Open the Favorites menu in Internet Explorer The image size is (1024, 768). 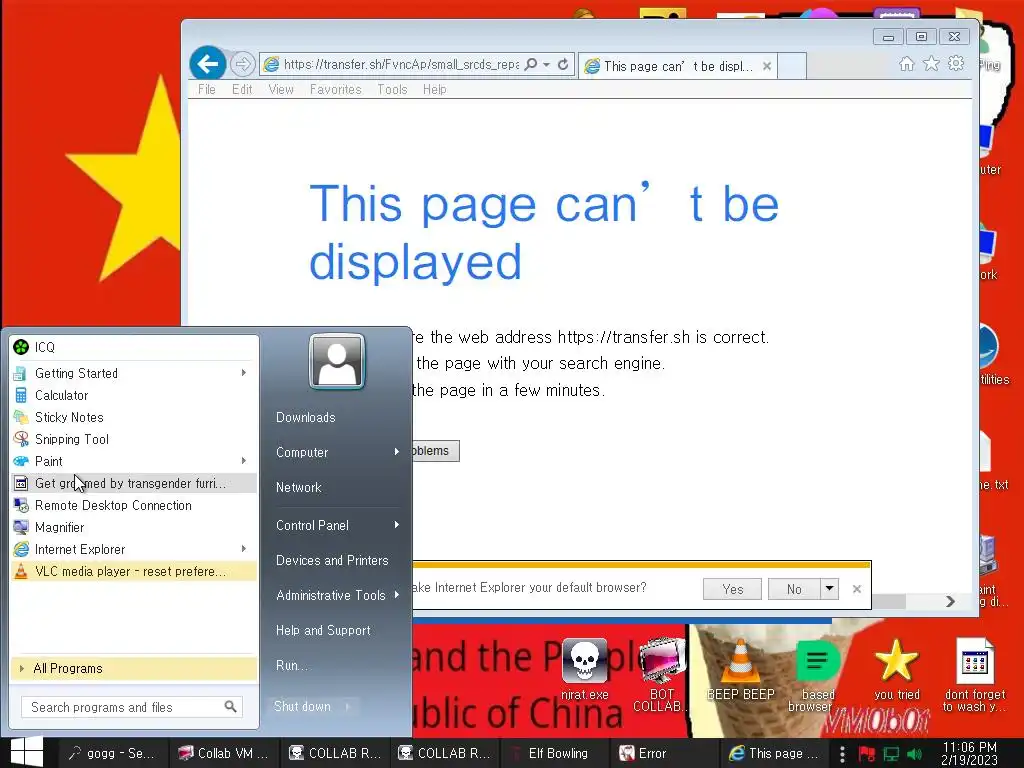tap(336, 89)
